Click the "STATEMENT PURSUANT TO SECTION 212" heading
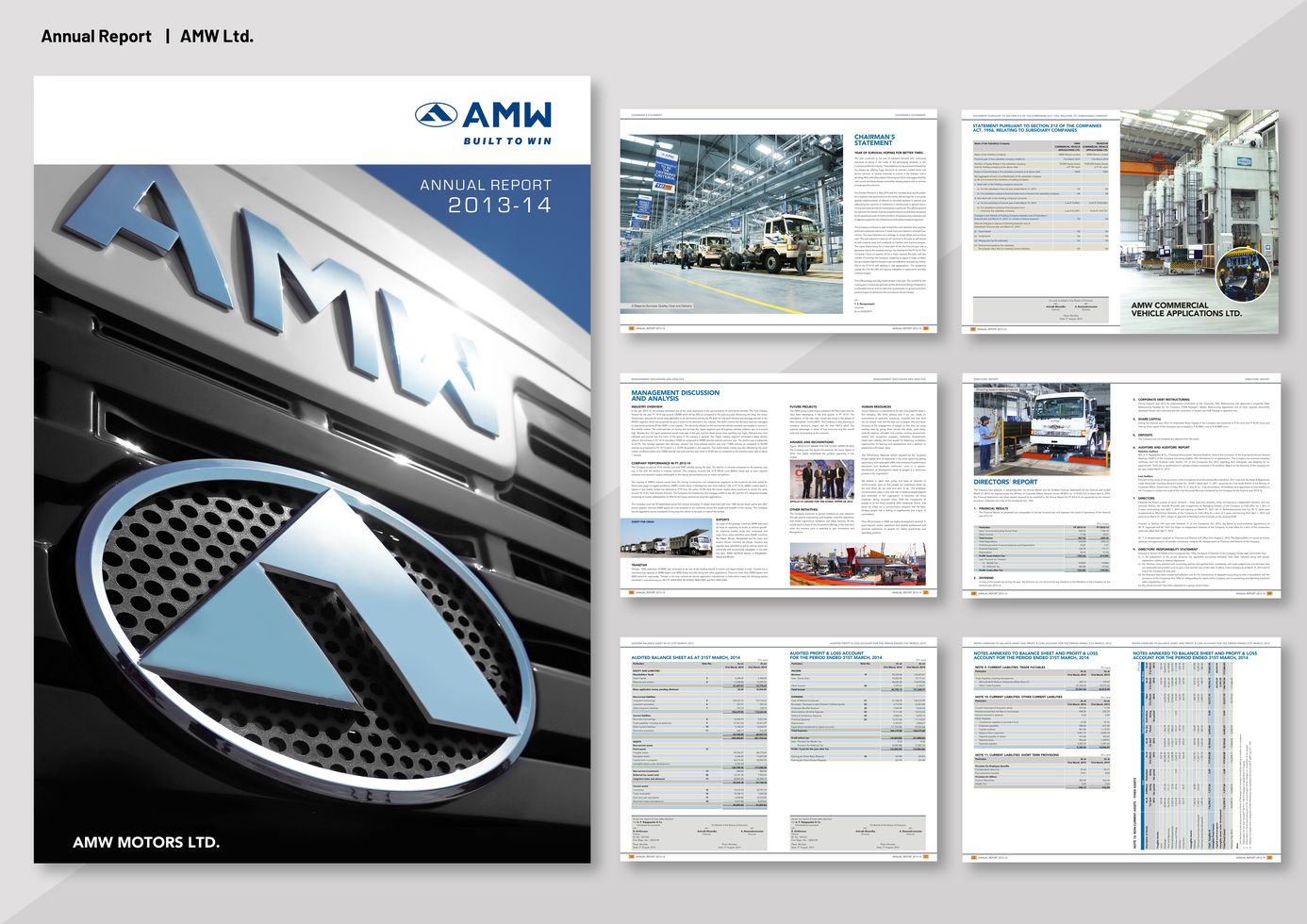 pos(1037,127)
